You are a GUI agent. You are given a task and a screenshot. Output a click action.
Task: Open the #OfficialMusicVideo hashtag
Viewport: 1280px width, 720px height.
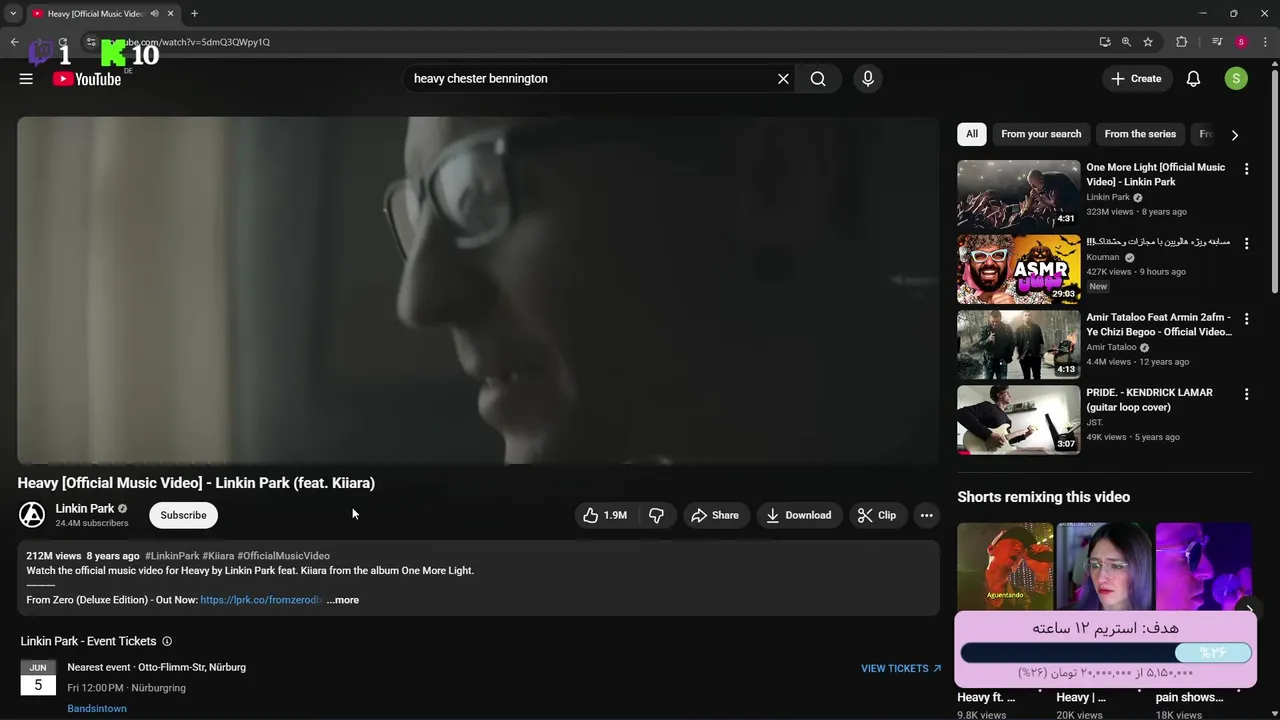(283, 556)
